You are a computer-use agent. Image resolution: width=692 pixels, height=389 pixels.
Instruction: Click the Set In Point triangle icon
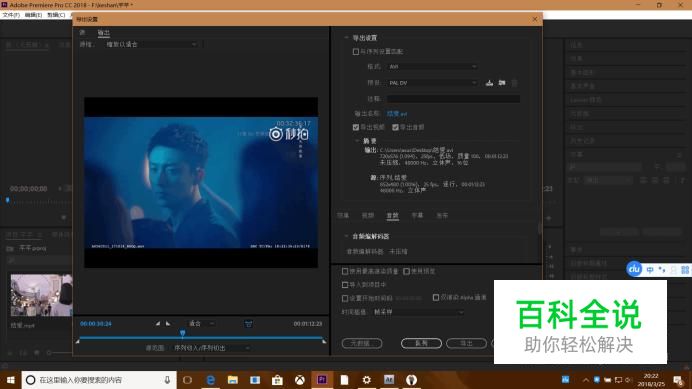pos(158,324)
